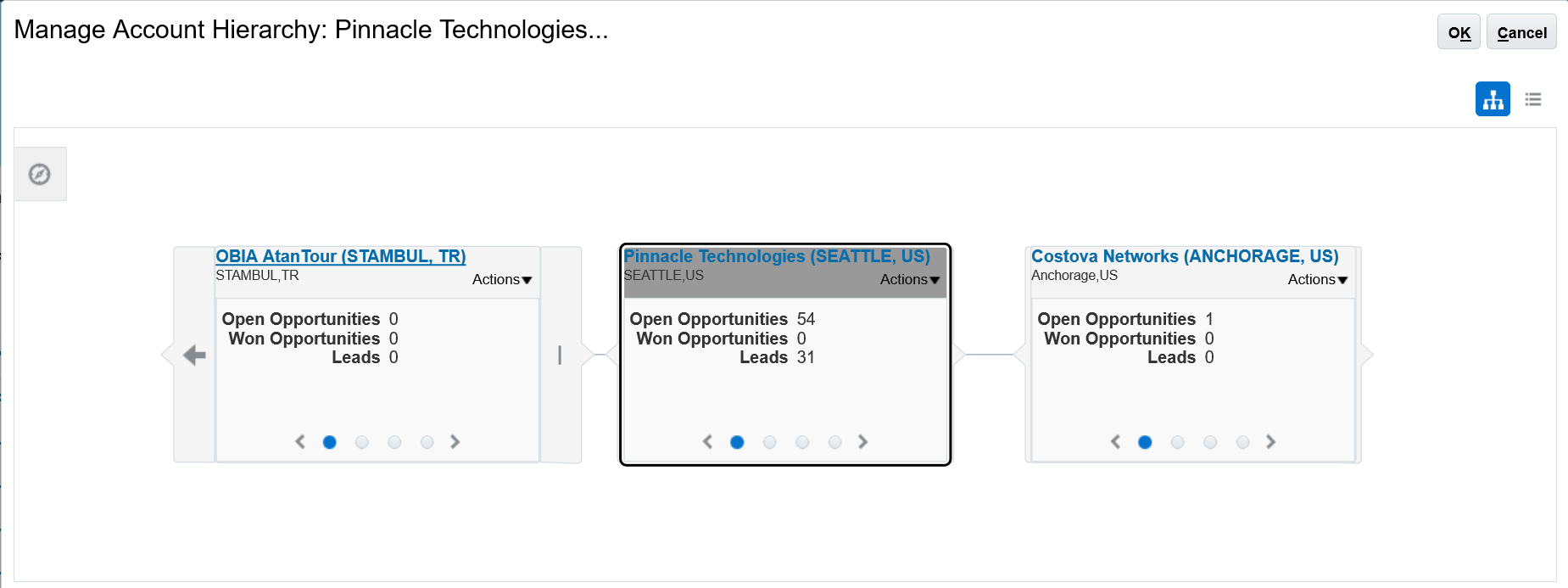
Task: Go to next page on Pinnacle Technologies card
Action: [x=862, y=442]
